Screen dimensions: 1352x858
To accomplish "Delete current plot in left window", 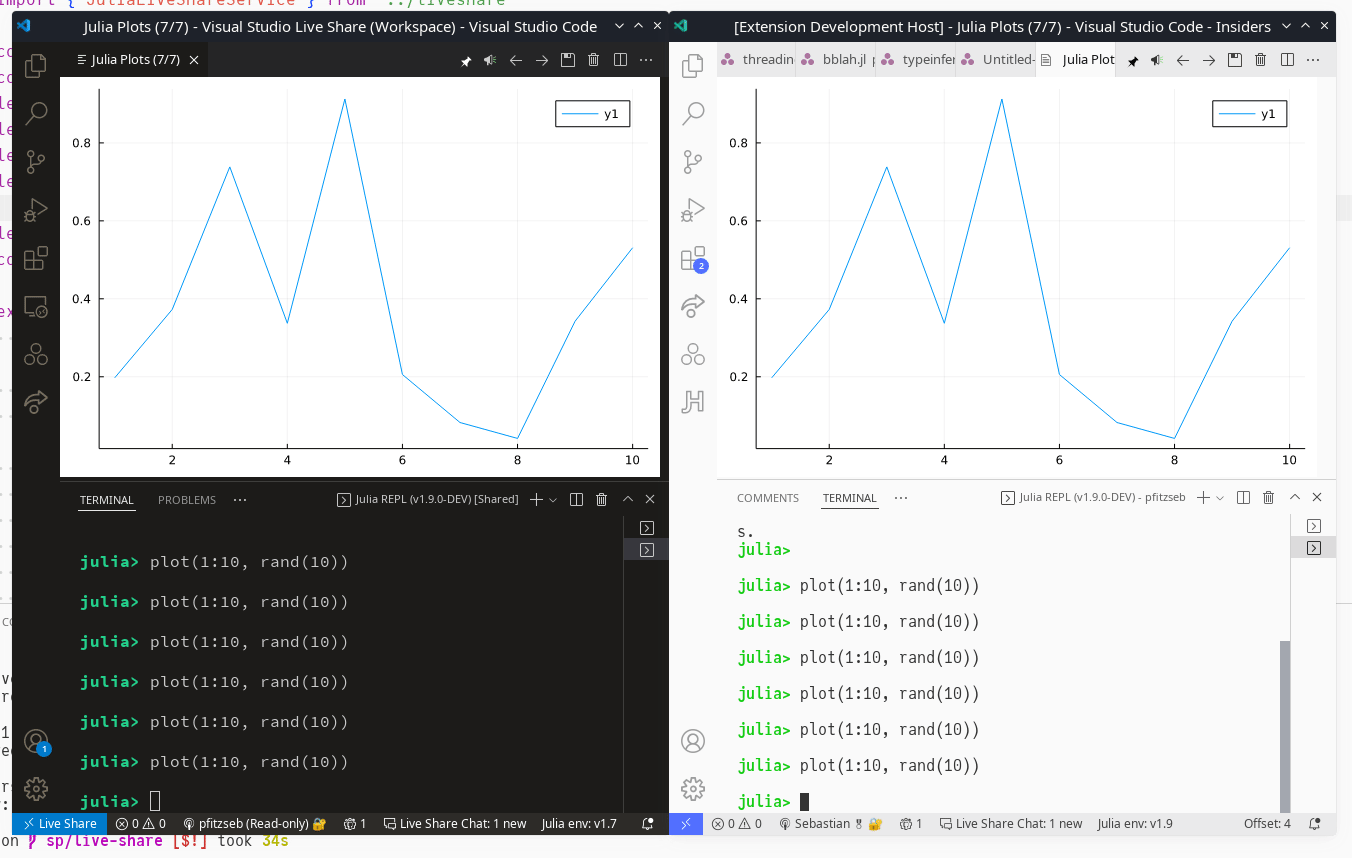I will 594,61.
